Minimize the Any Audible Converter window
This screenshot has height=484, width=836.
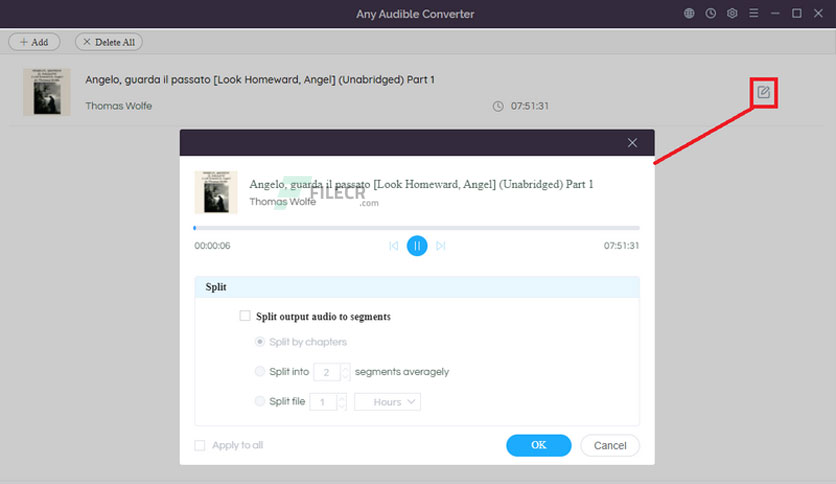775,13
